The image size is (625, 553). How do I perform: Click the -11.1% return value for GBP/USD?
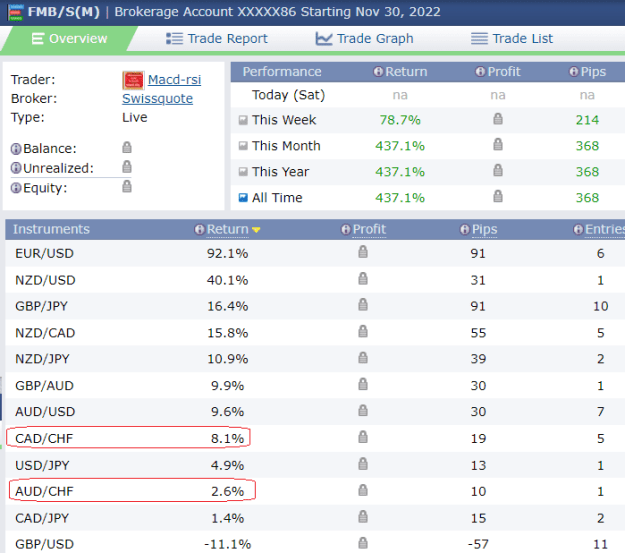click(228, 544)
